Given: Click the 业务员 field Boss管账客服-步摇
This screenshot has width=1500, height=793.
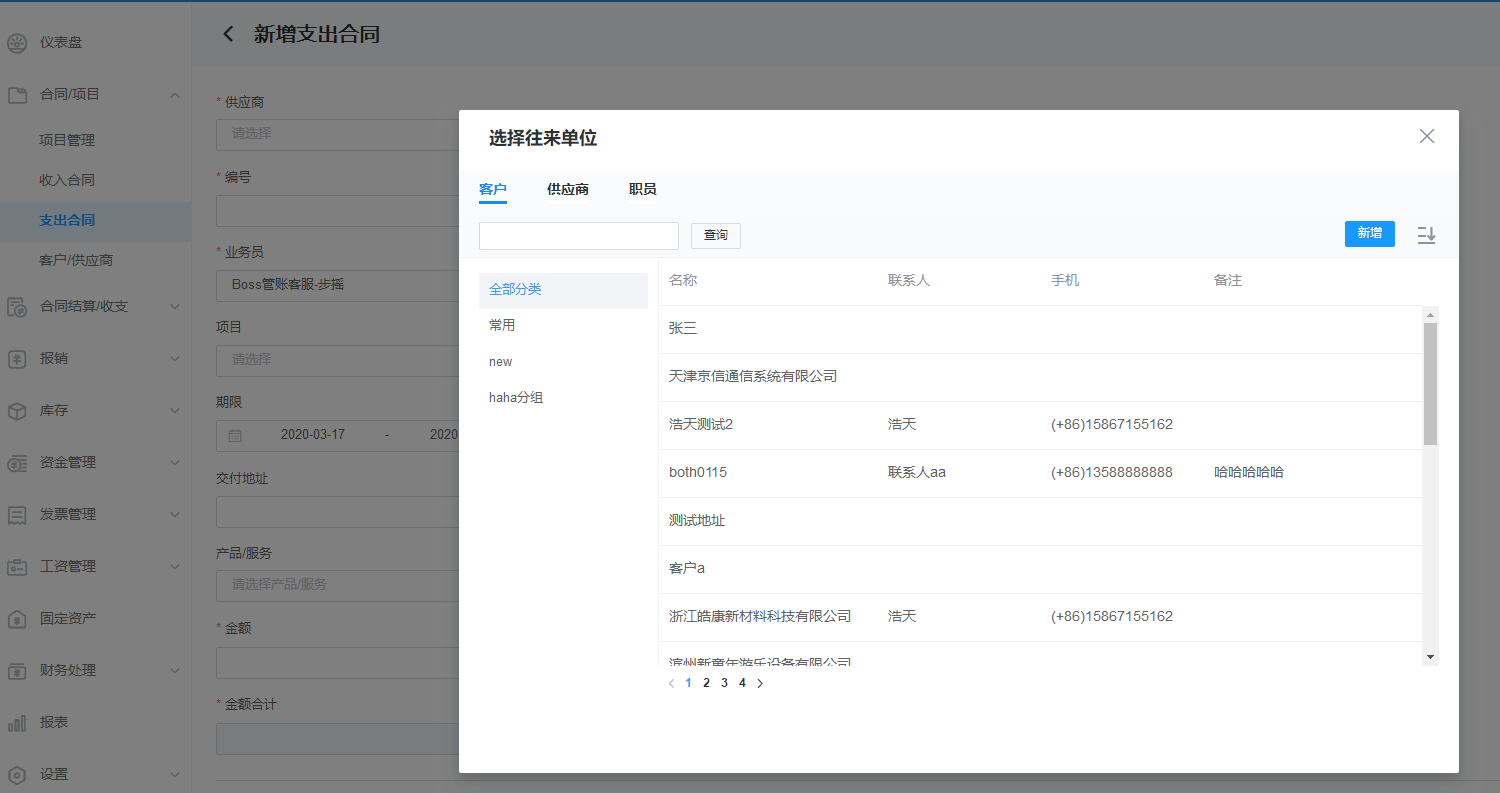Looking at the screenshot, I should point(337,285).
